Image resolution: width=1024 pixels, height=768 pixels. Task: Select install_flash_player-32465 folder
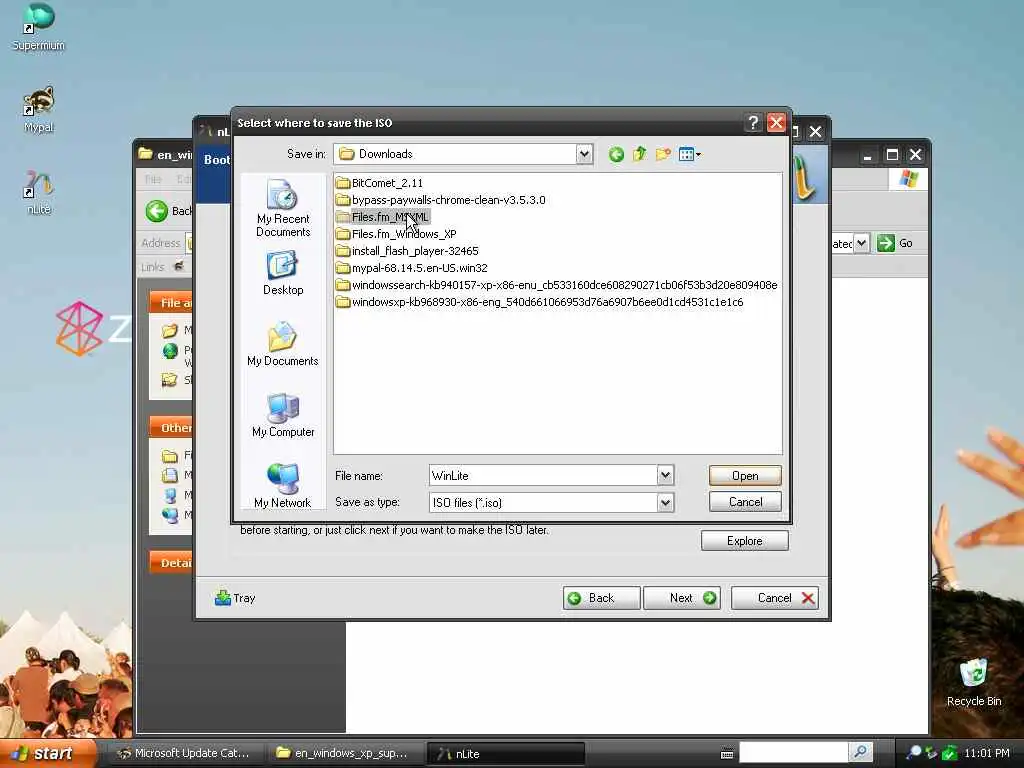[408, 251]
